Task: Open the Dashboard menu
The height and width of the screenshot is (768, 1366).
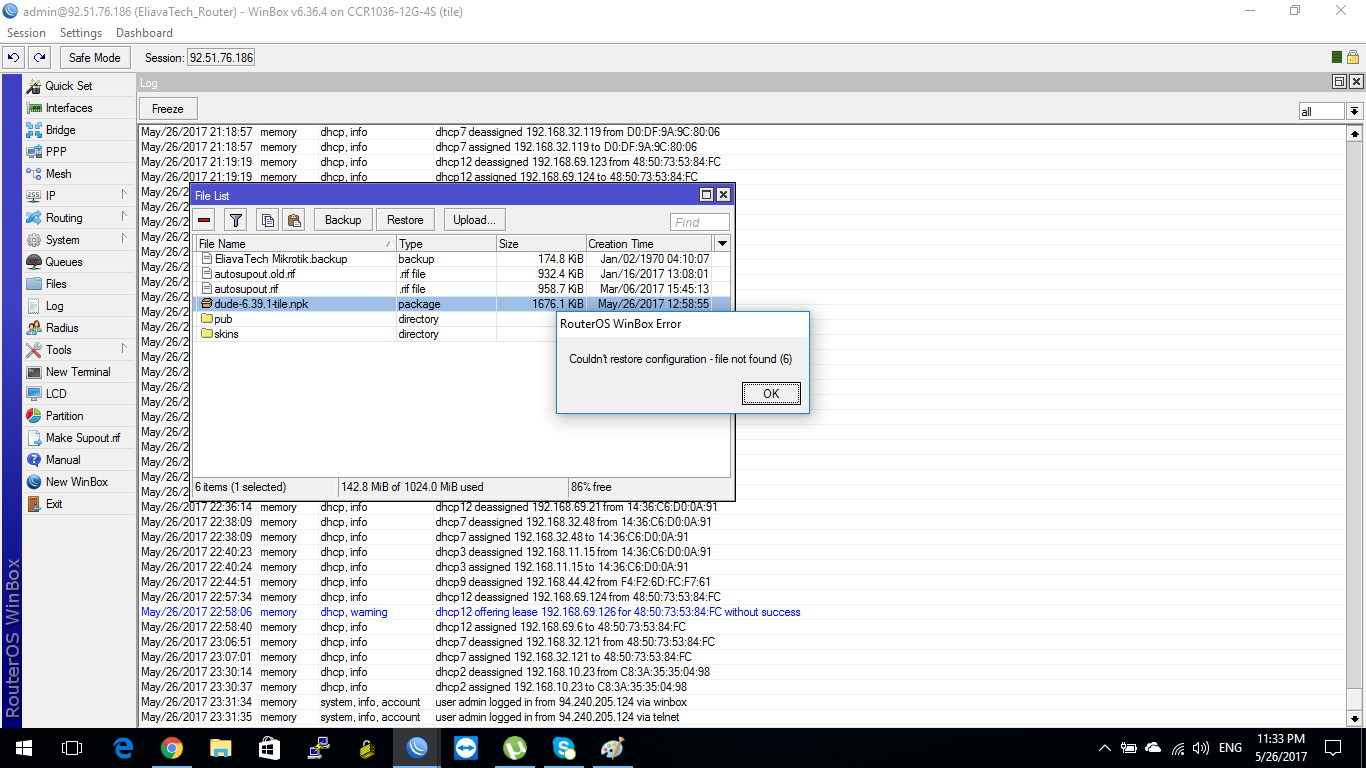Action: pyautogui.click(x=144, y=33)
